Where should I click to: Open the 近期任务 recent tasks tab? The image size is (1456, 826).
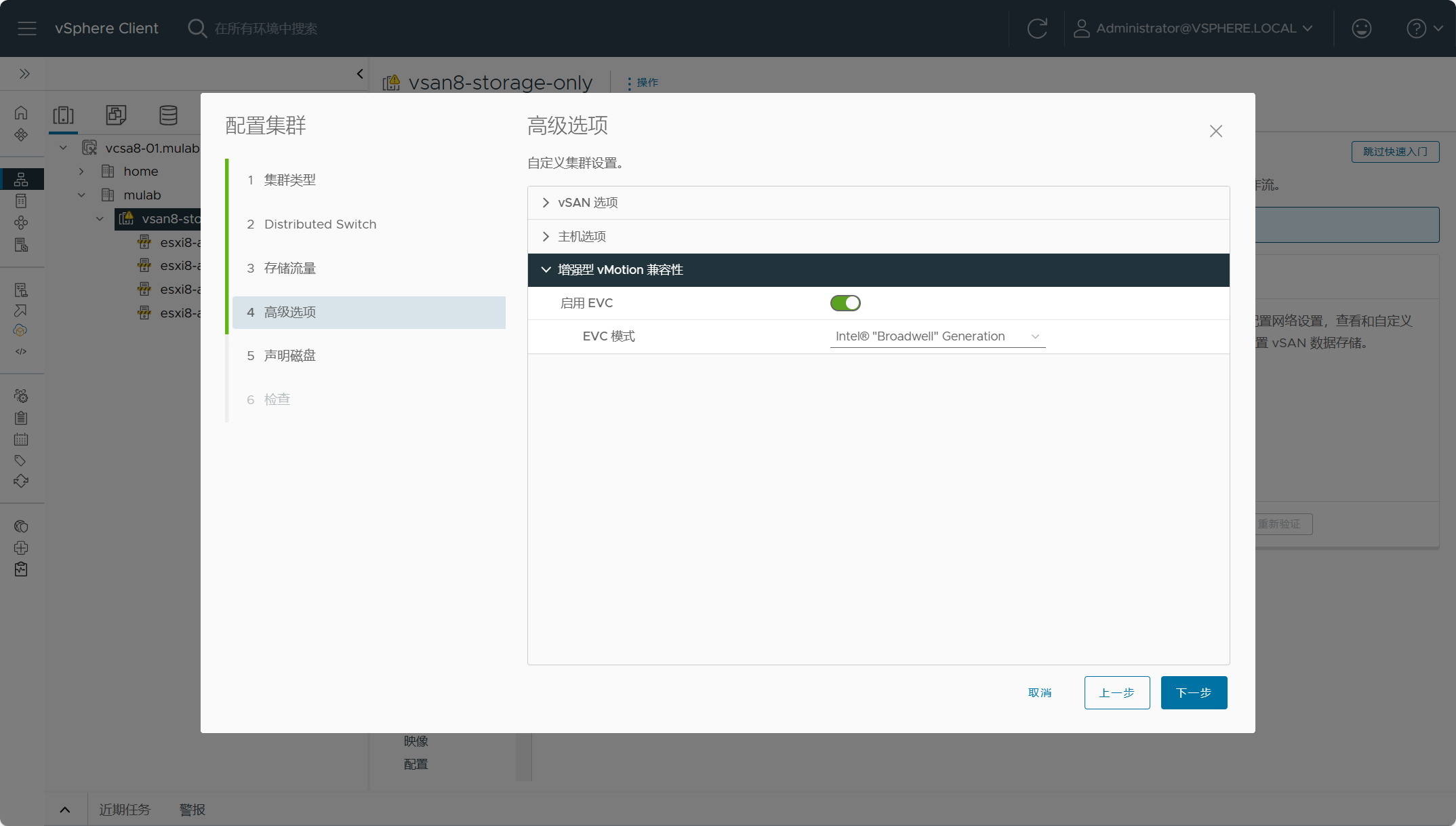pos(125,810)
